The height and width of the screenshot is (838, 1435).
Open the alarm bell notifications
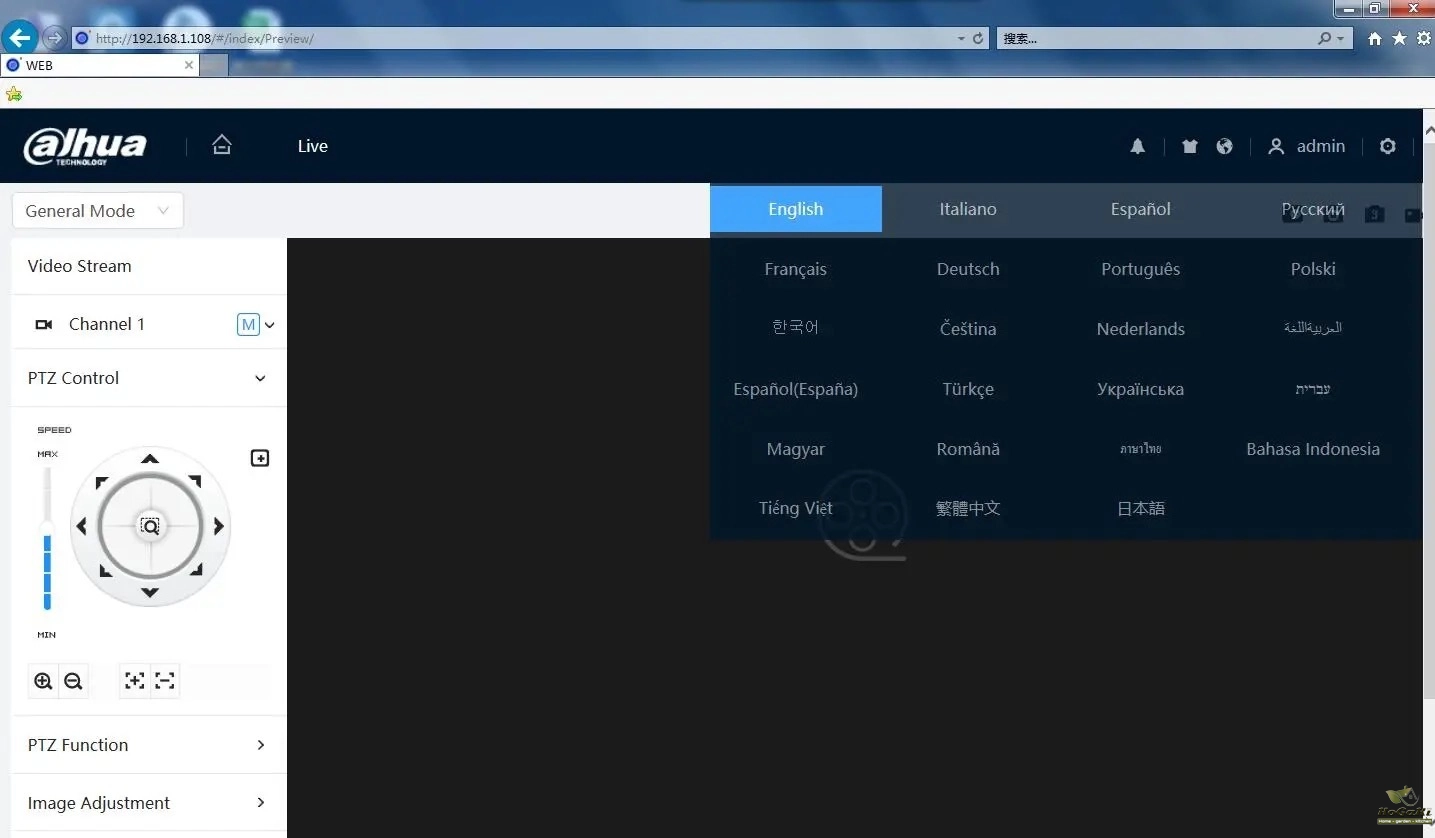pos(1137,146)
